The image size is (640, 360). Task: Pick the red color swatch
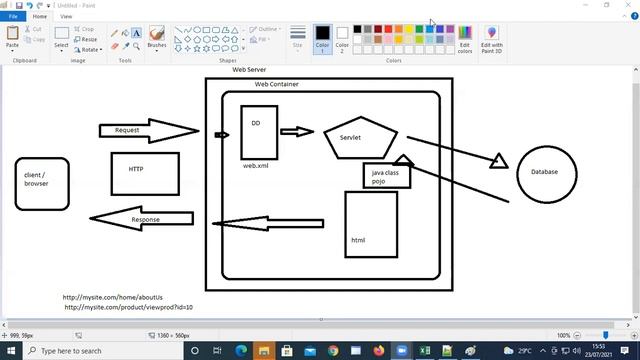(x=388, y=29)
